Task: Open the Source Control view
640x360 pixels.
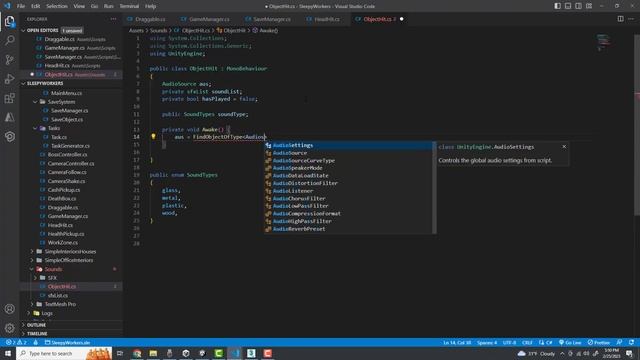Action: click(9, 60)
